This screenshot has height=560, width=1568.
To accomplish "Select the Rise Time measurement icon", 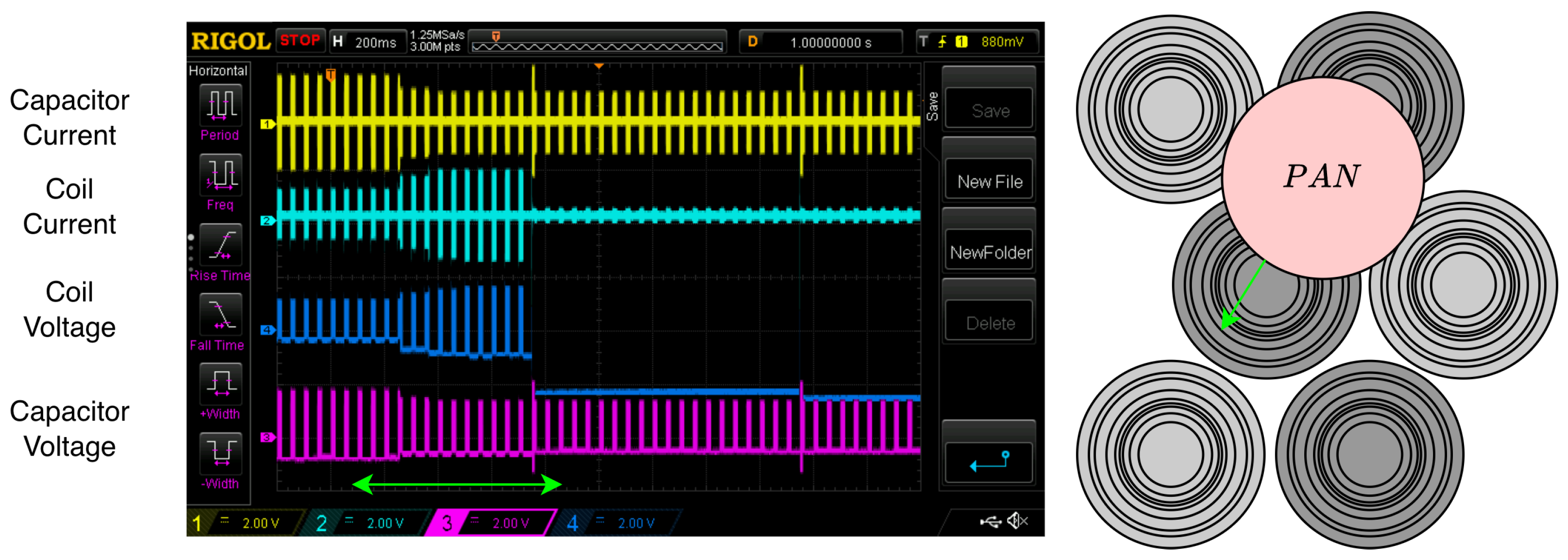I will point(221,245).
